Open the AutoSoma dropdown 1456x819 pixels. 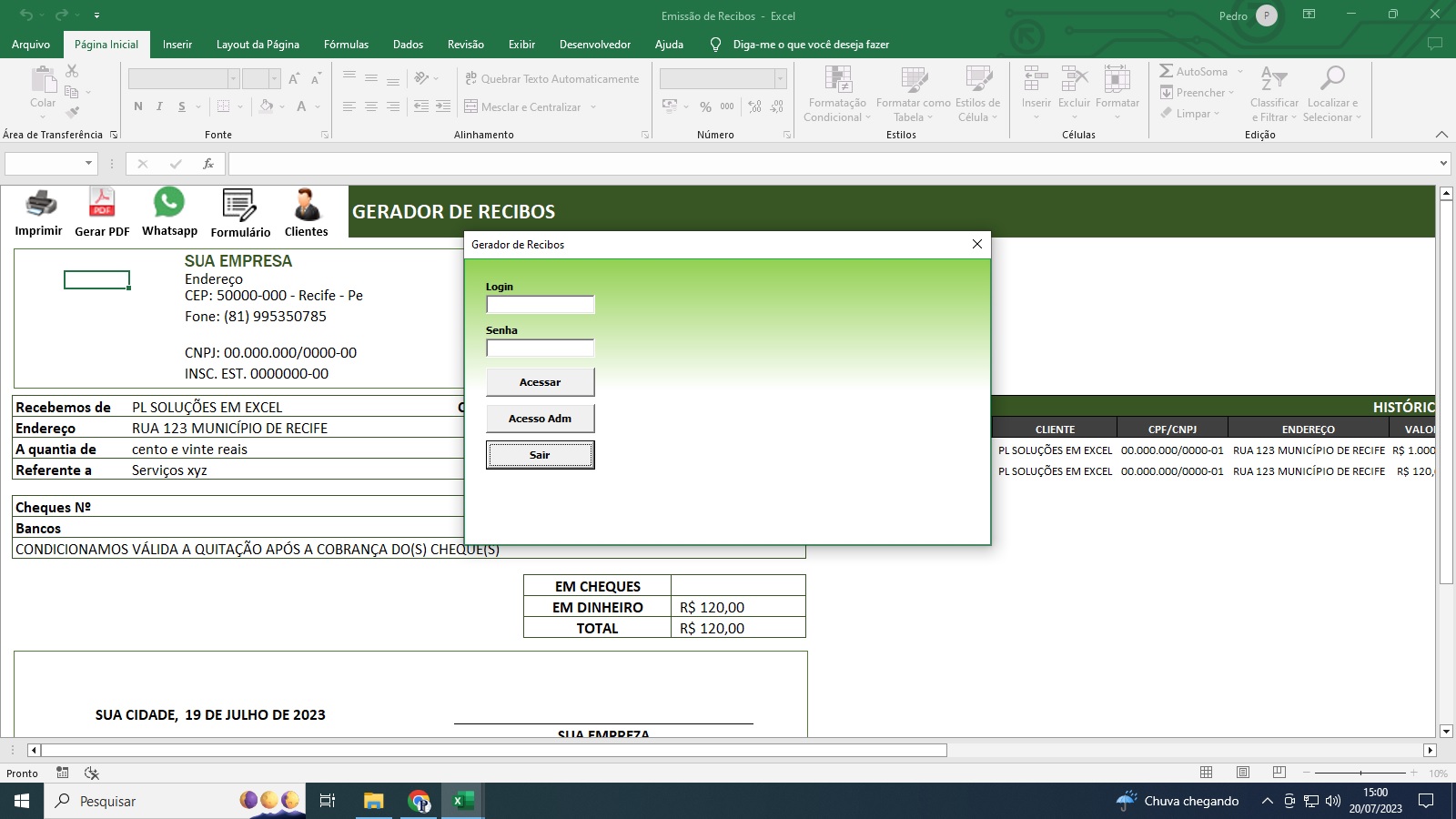point(1239,71)
